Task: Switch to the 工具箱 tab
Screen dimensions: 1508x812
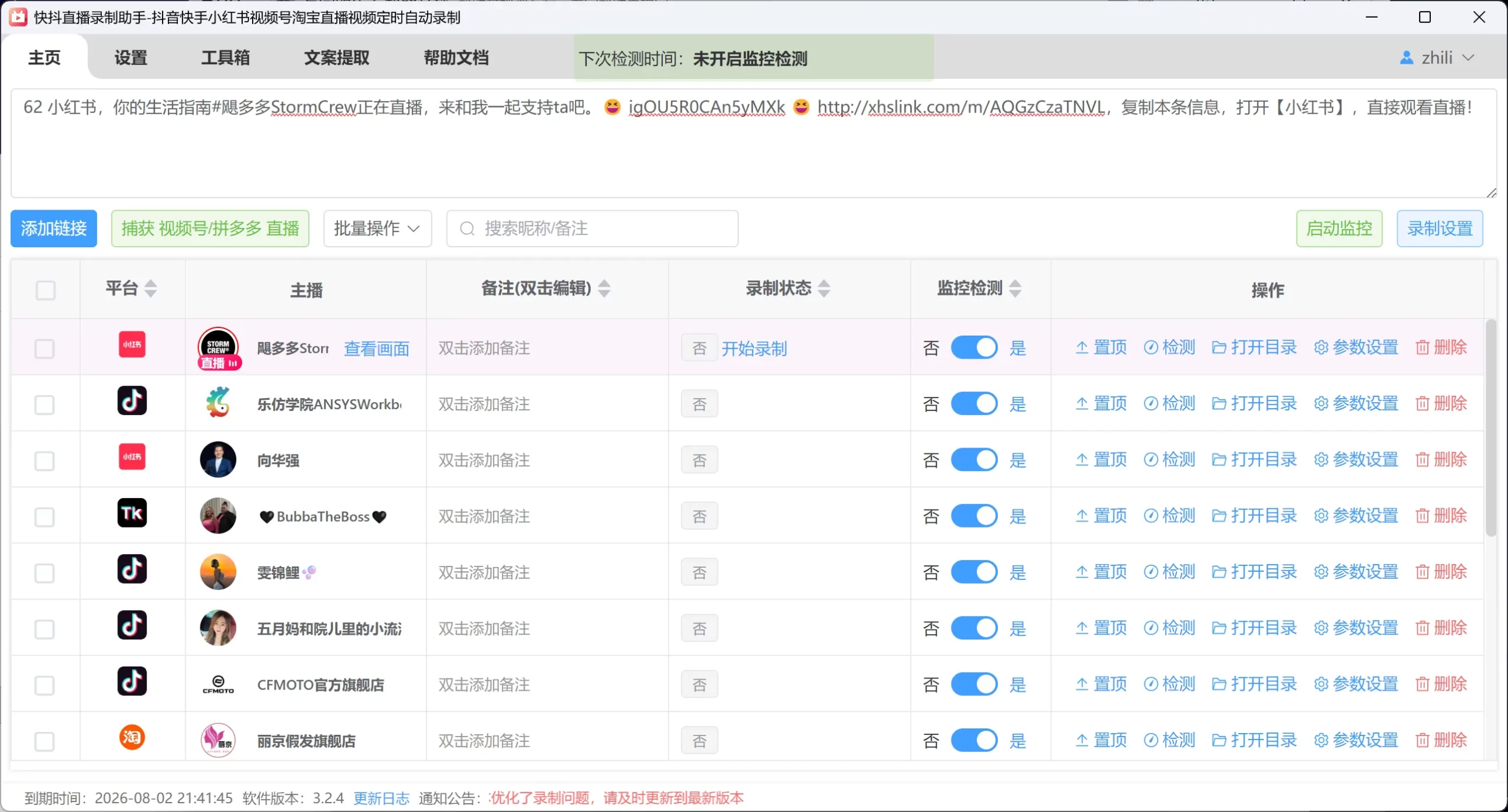Action: 225,58
